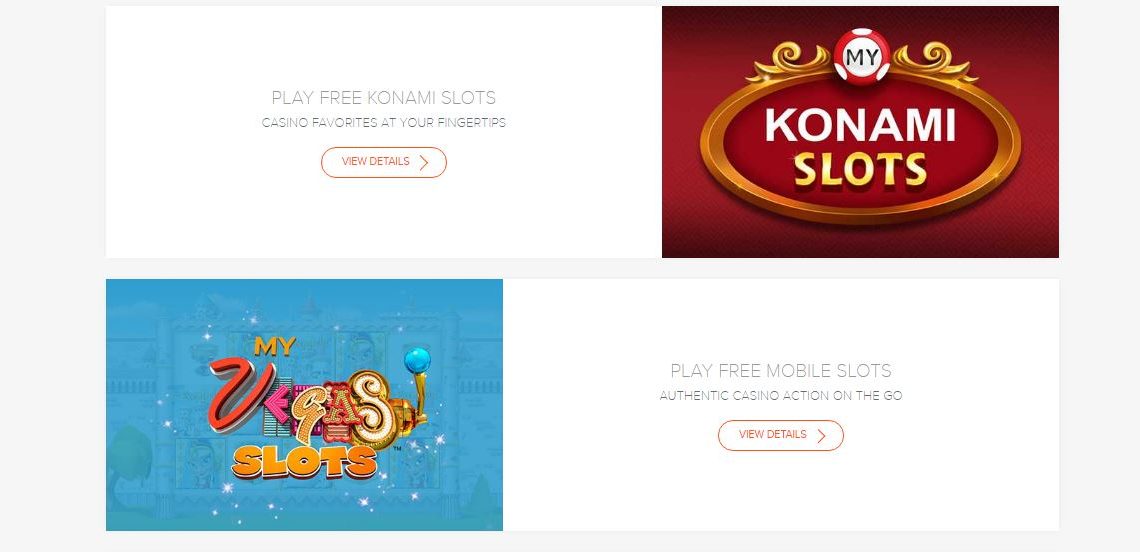This screenshot has height=552, width=1140.
Task: Open the PLAY FREE KONAMI SLOTS heading
Action: tap(384, 97)
